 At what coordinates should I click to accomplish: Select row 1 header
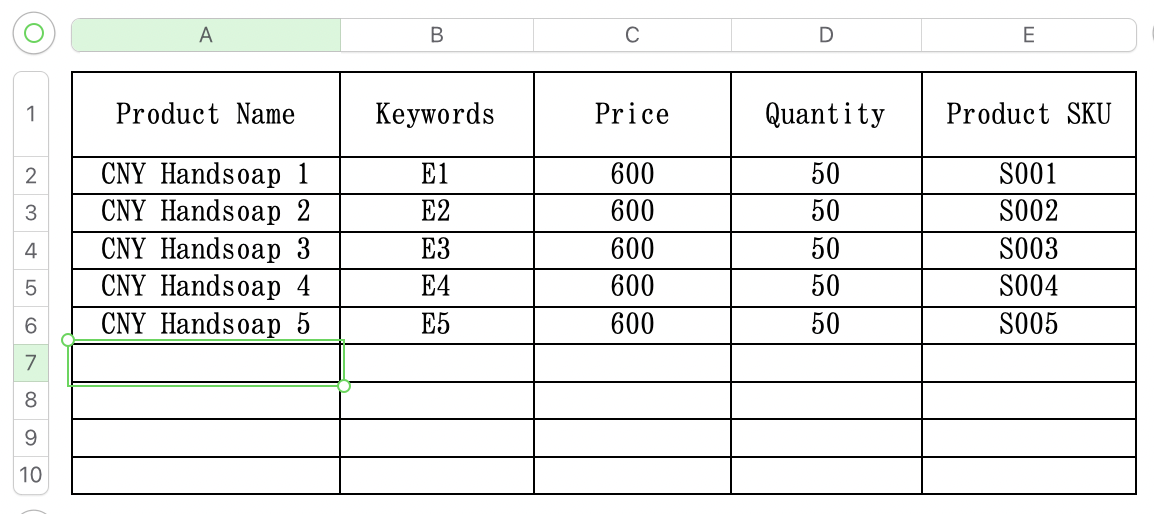point(31,114)
